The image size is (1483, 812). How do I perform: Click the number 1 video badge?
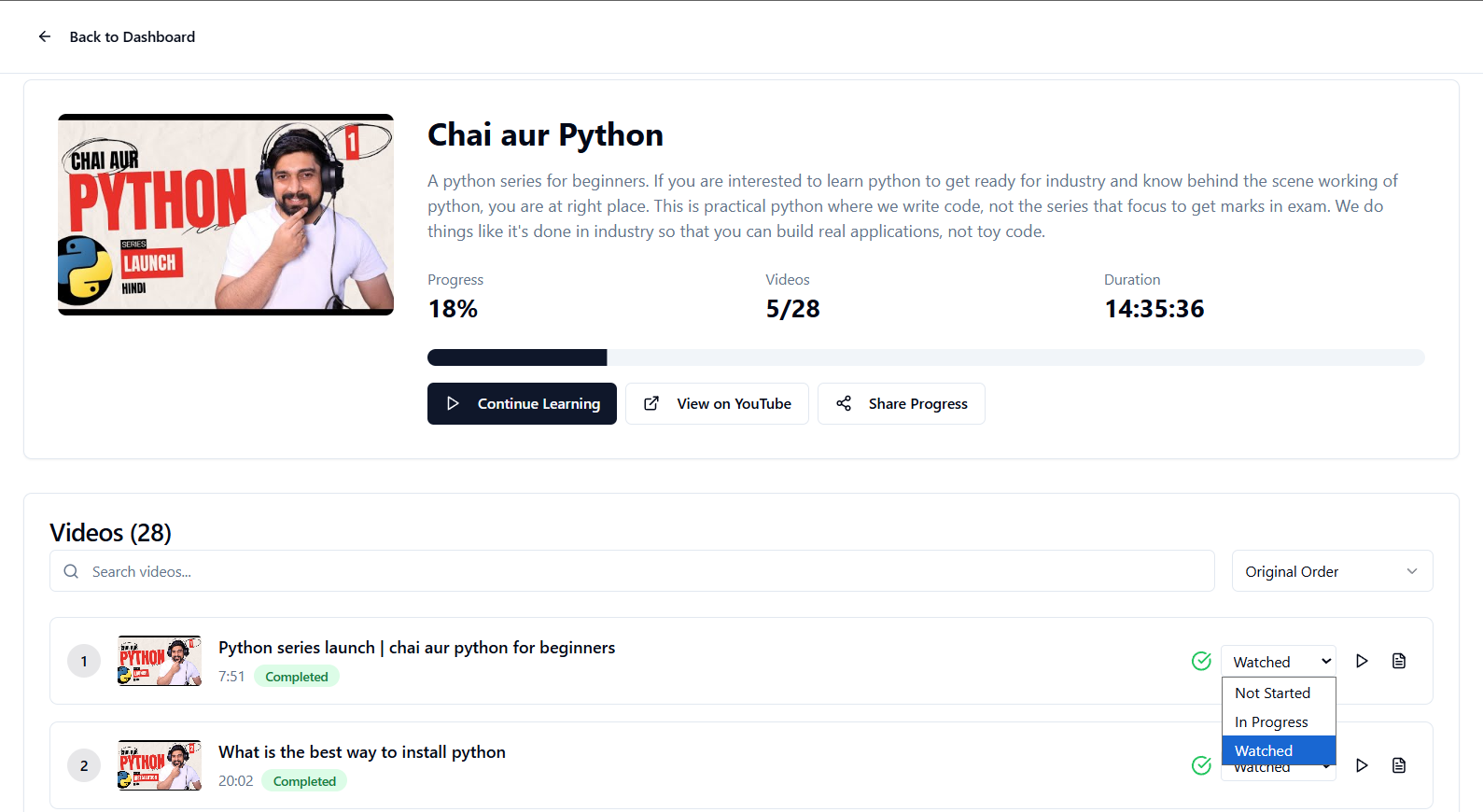click(x=84, y=661)
